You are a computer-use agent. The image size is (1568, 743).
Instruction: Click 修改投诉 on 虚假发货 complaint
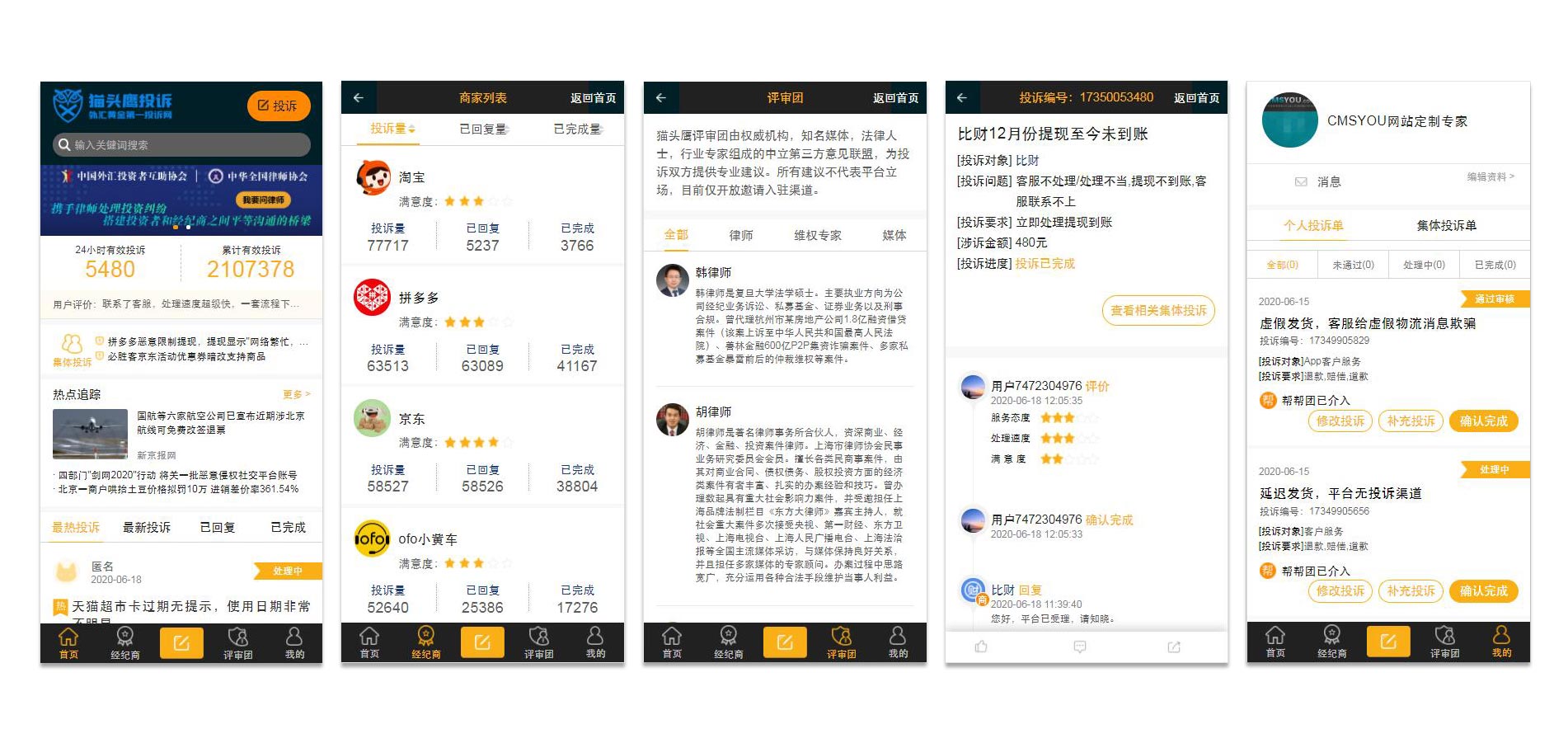[x=1340, y=421]
